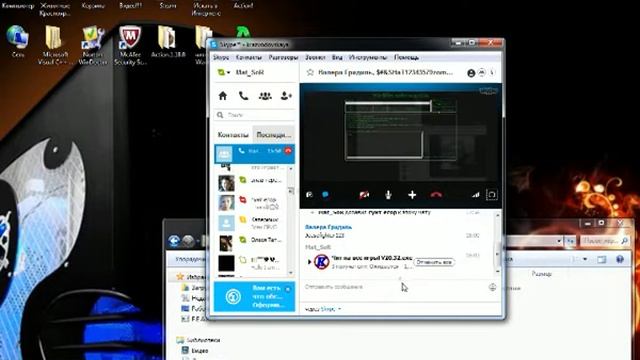The height and width of the screenshot is (360, 640).
Task: Toggle the Explorer preview pane icon
Action: point(602,259)
